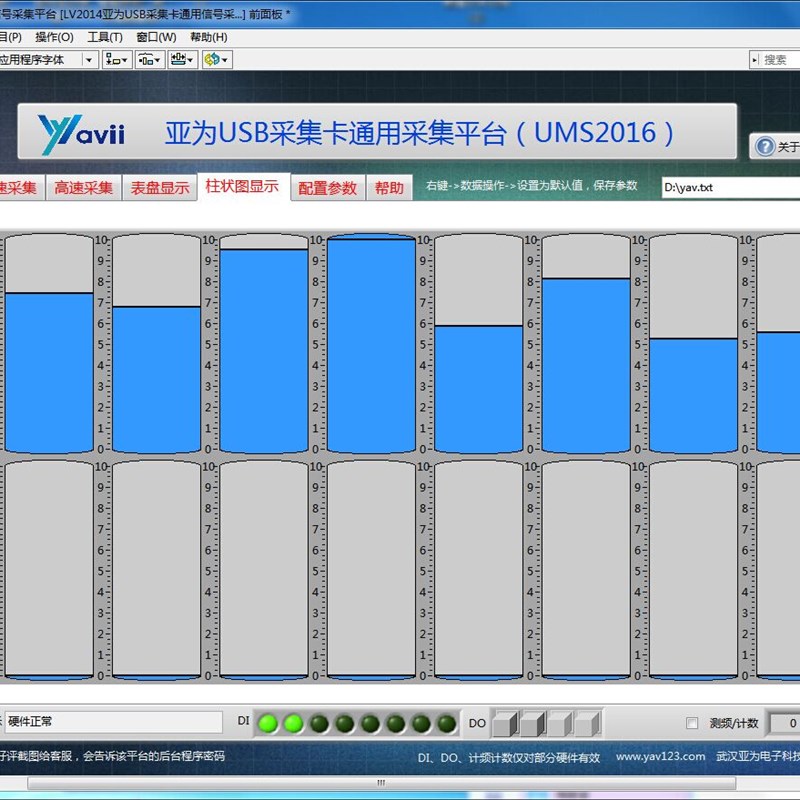Switch to the 表盘显示 tab
800x800 pixels.
click(160, 188)
